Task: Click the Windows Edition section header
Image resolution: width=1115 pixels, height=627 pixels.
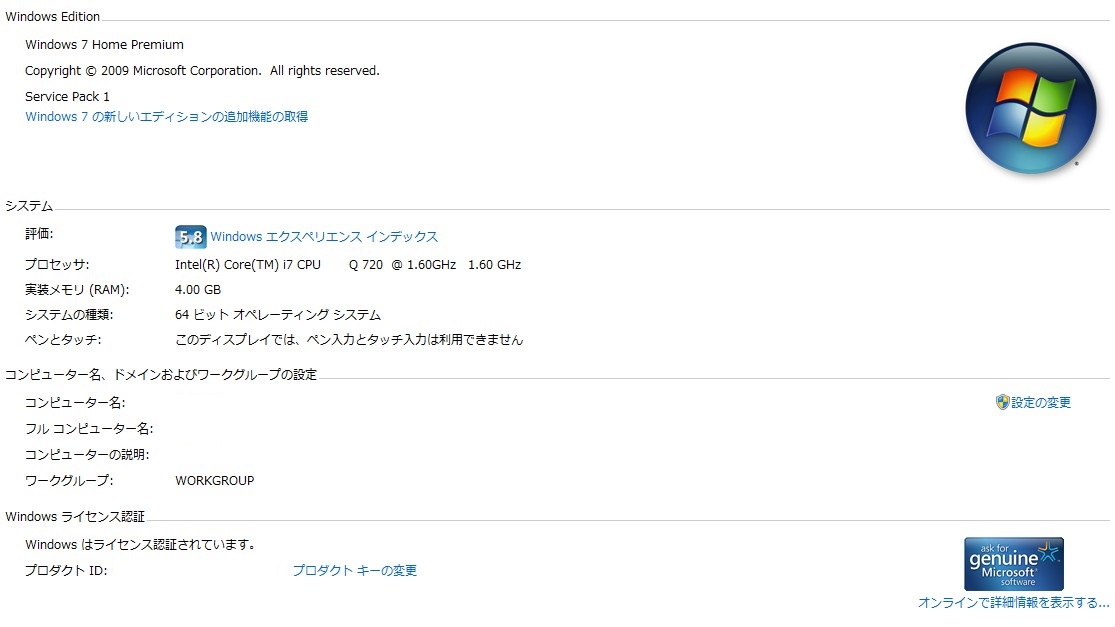Action: pos(53,17)
